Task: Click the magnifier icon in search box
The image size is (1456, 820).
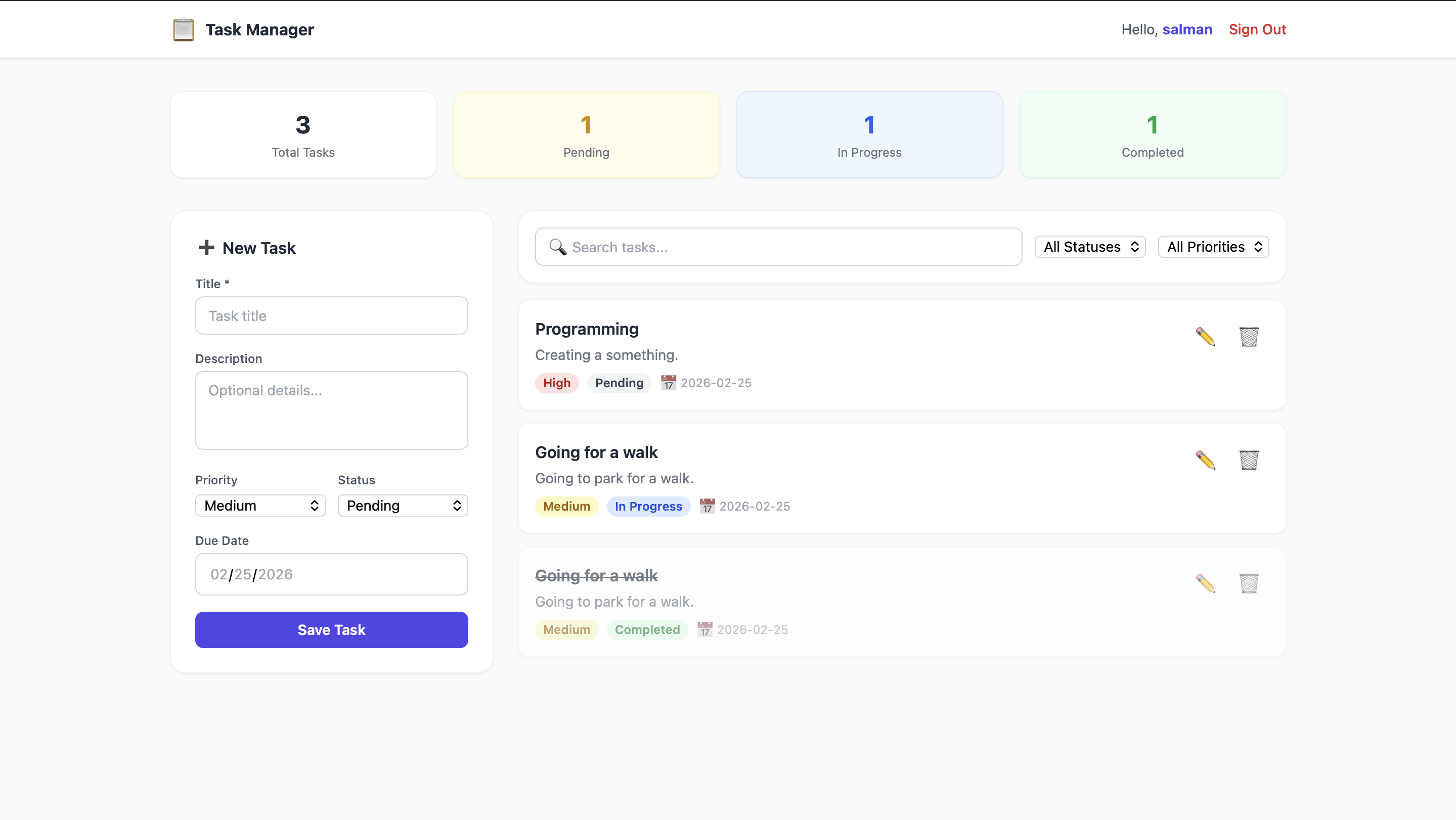Action: pos(557,247)
